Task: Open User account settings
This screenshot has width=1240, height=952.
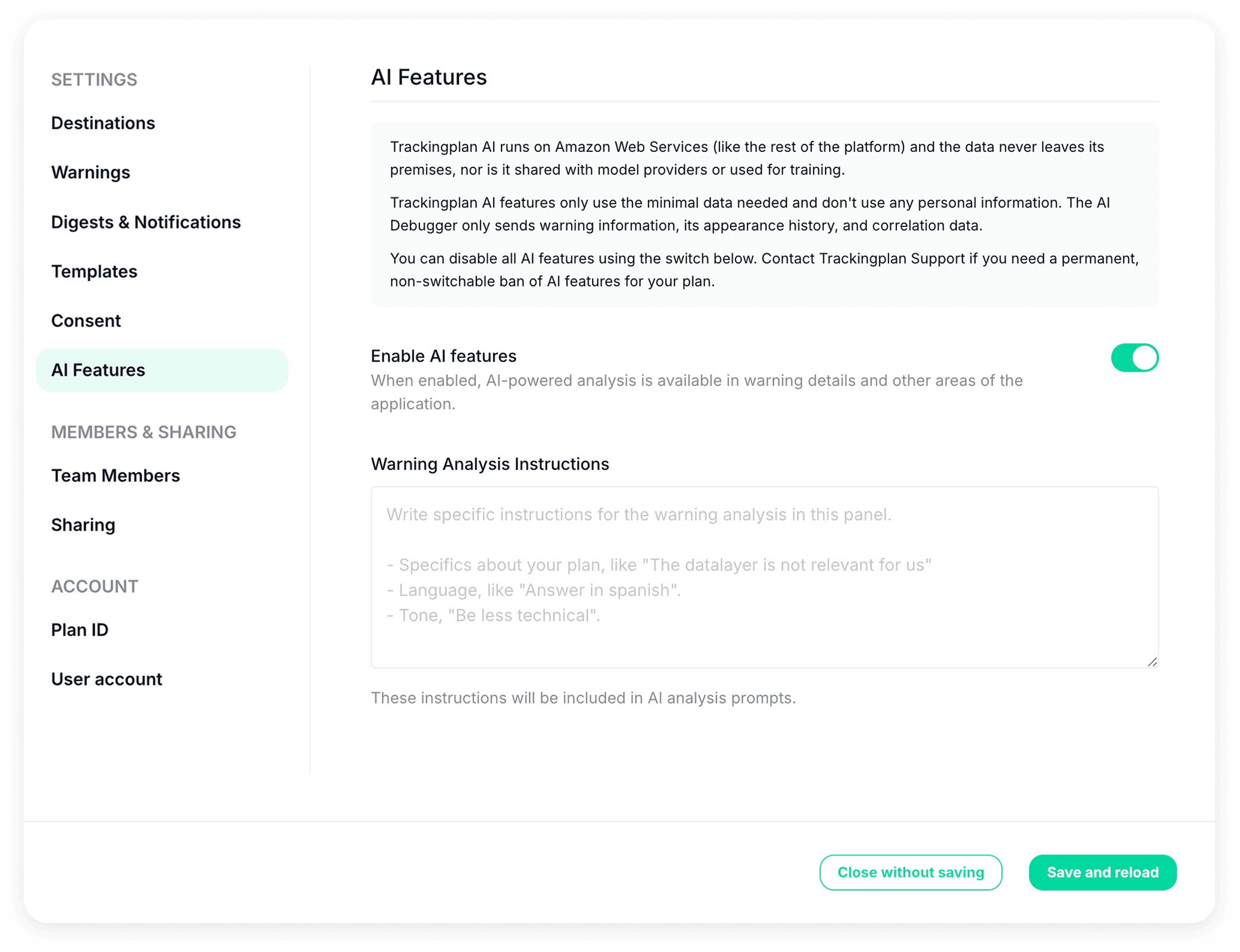Action: tap(107, 679)
